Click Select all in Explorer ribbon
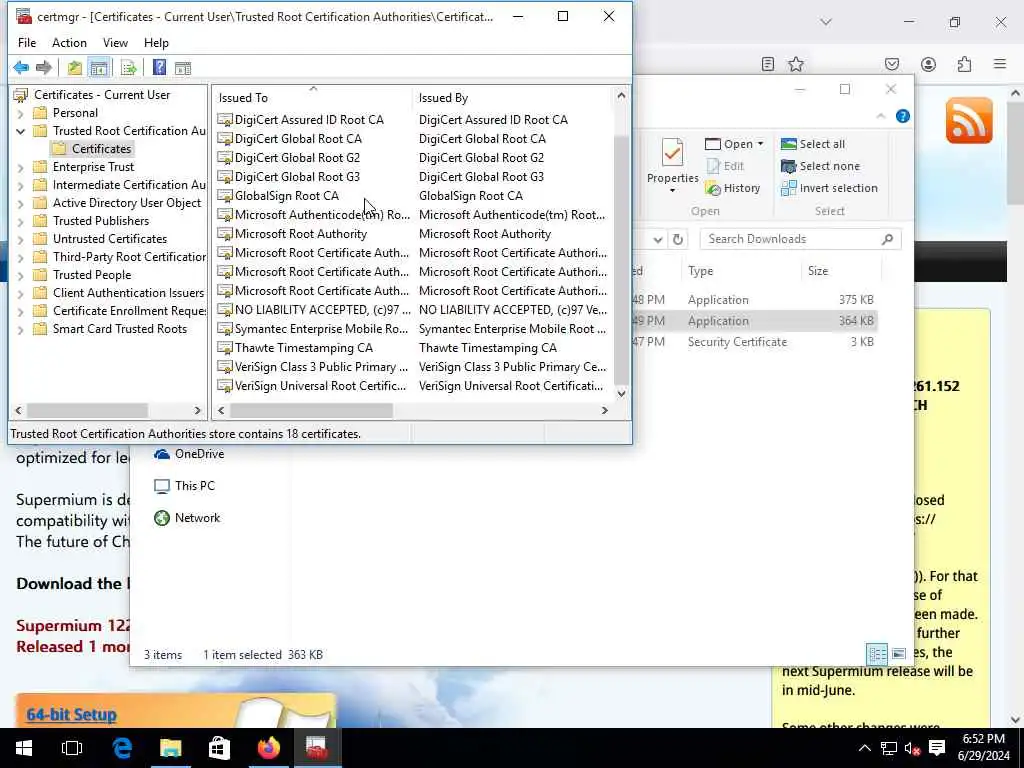Viewport: 1024px width, 768px height. coord(813,144)
